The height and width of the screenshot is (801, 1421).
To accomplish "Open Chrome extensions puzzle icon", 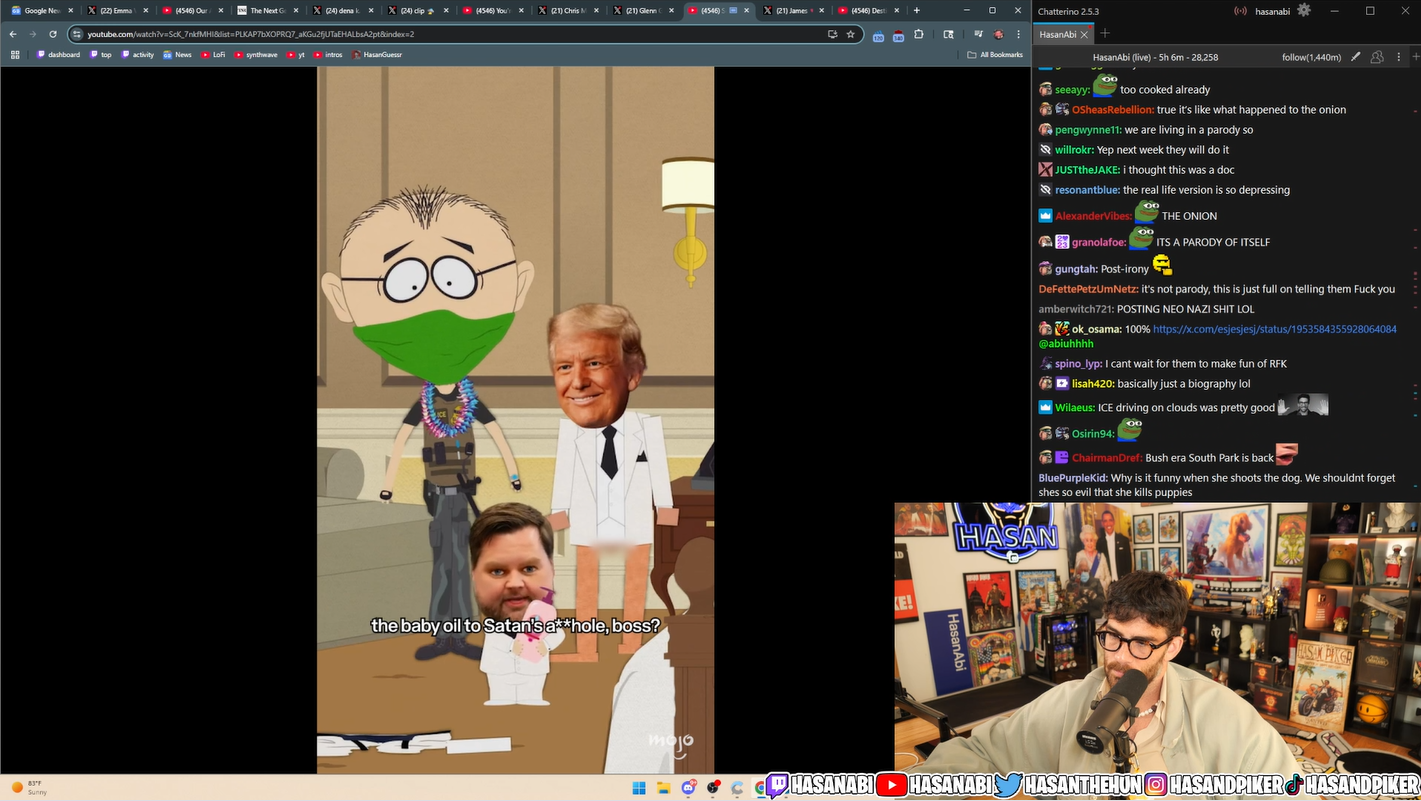I will [x=919, y=34].
